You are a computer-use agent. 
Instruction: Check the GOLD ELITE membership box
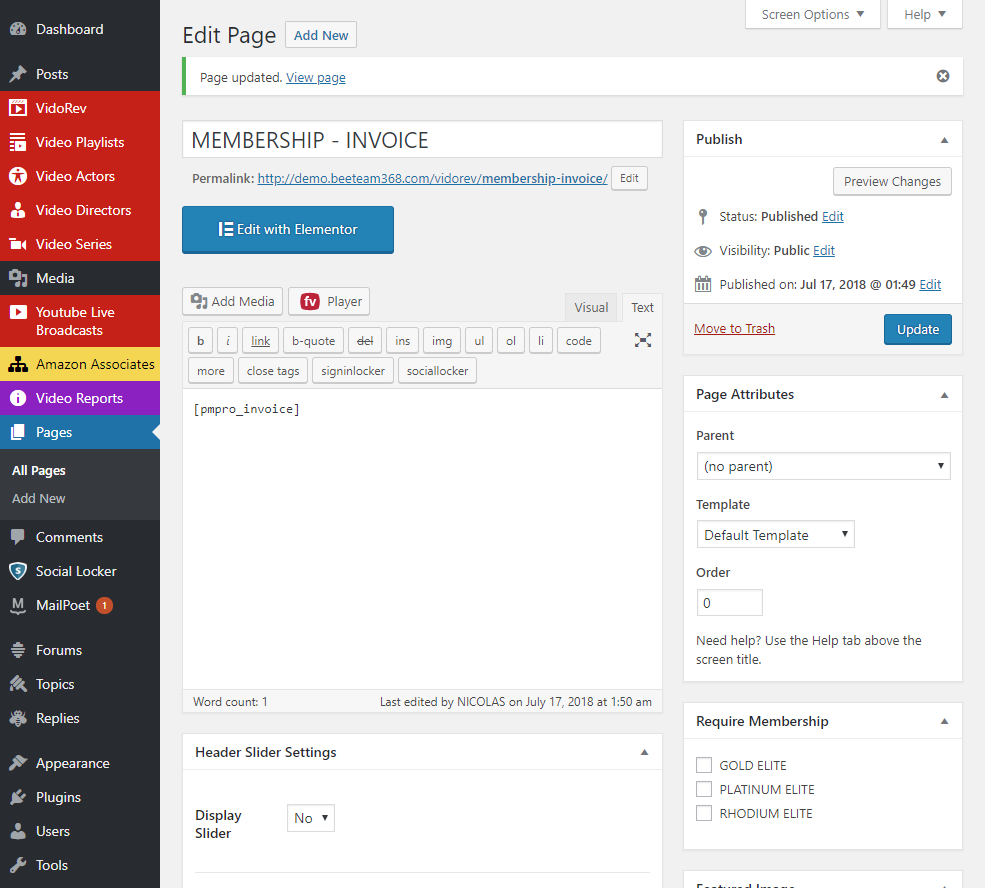tap(704, 765)
